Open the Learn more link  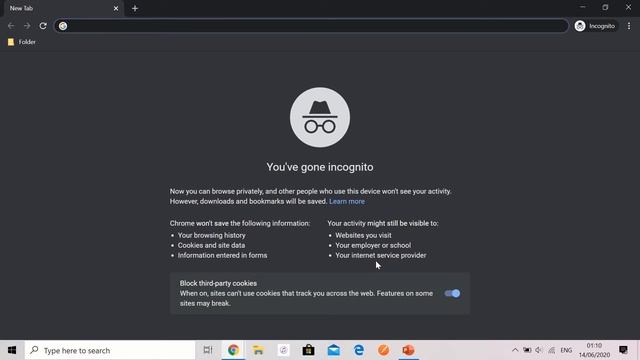click(347, 201)
